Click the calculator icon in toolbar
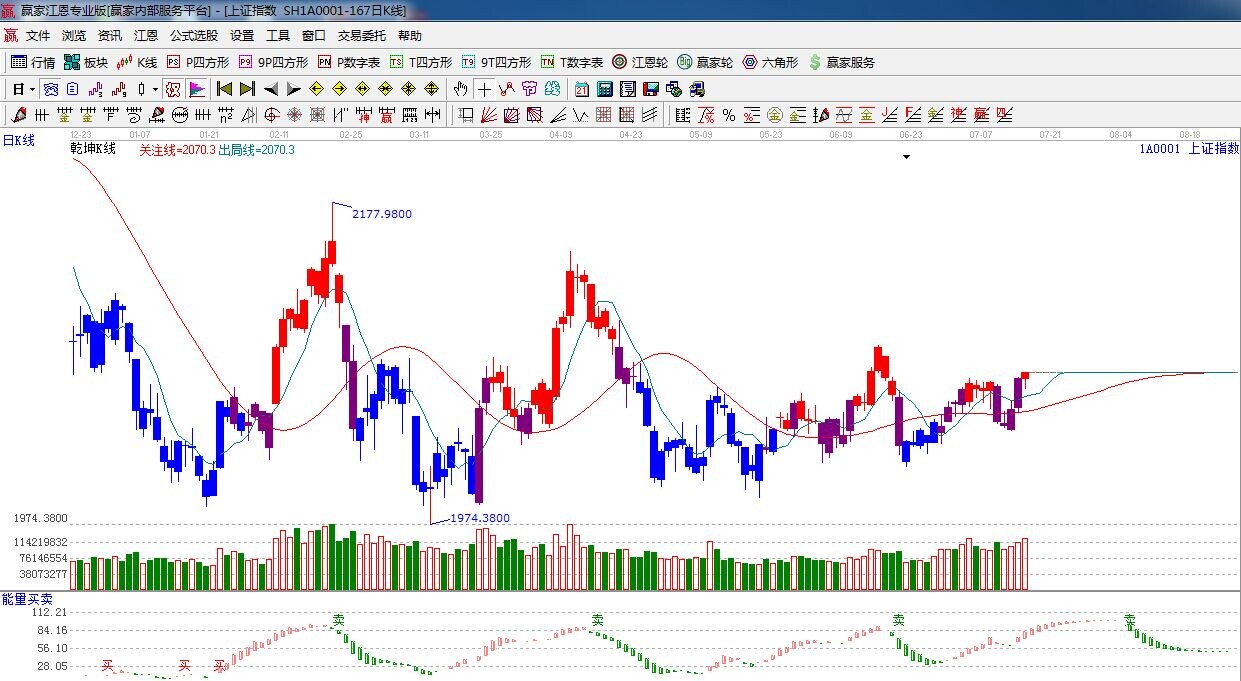Viewport: 1241px width, 681px height. (604, 89)
